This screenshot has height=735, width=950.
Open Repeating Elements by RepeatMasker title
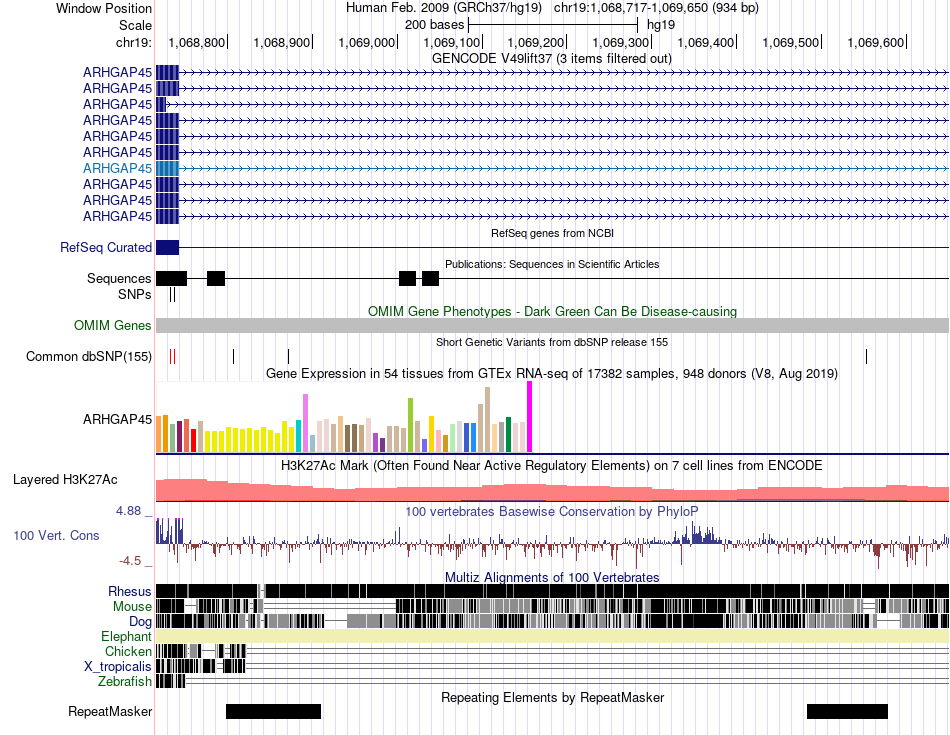point(552,697)
